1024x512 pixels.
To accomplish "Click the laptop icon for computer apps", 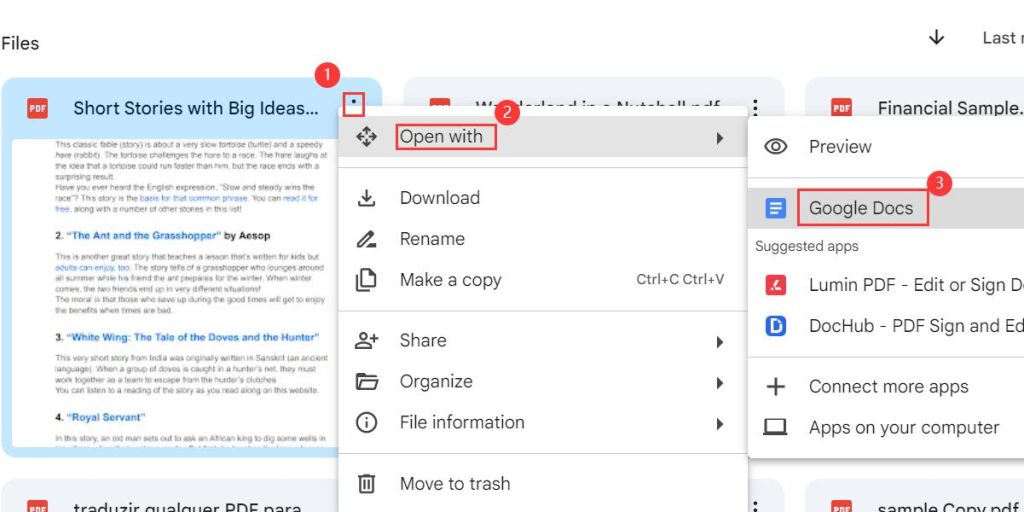I will point(775,428).
